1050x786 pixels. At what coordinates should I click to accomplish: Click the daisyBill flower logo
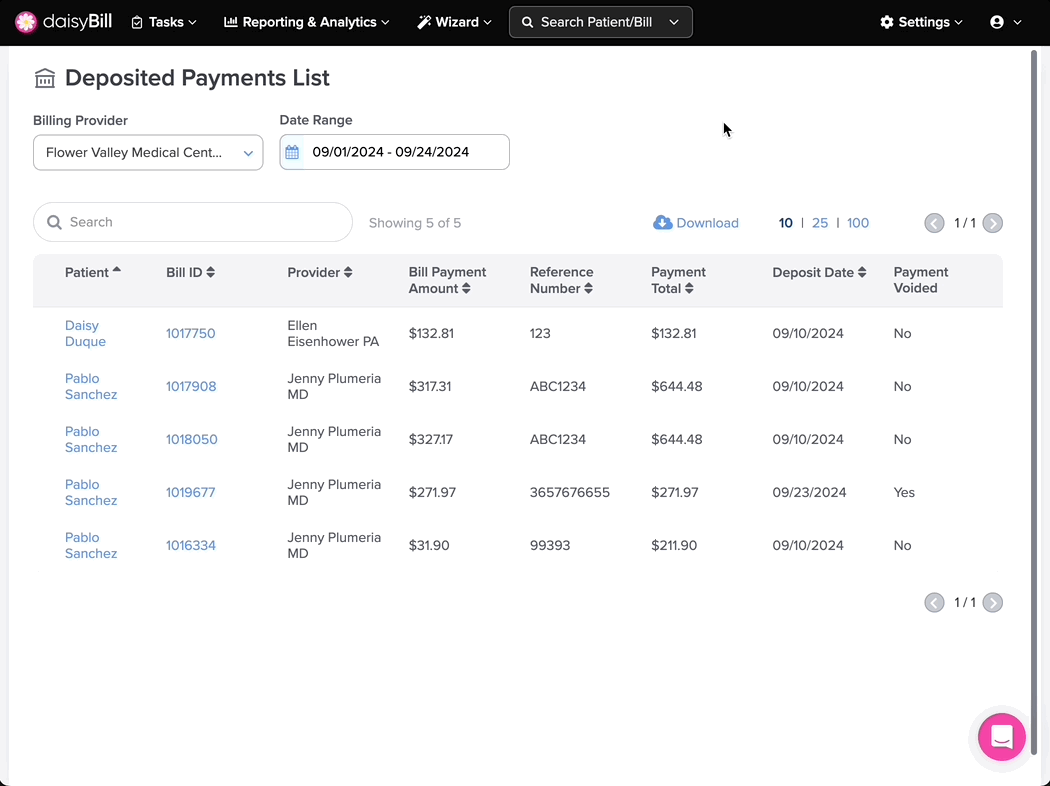tap(26, 22)
